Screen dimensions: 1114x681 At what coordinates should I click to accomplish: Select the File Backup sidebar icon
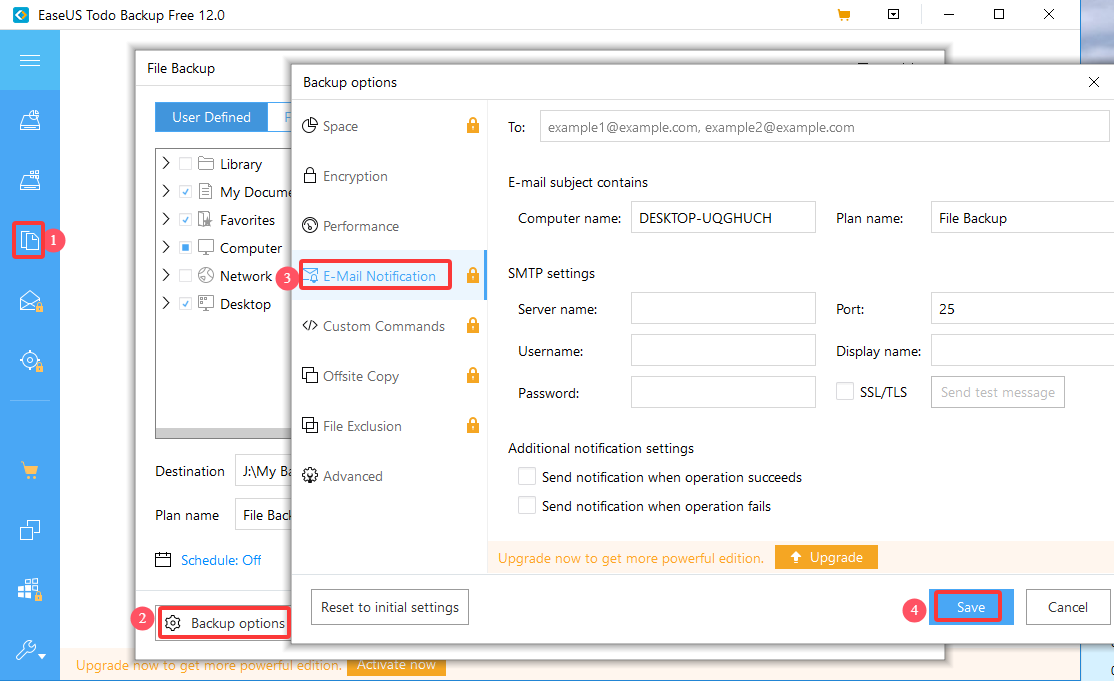coord(29,240)
